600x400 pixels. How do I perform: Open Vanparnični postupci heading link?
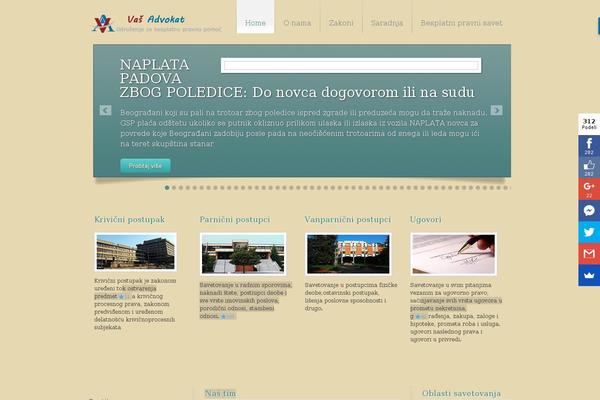[x=347, y=220]
